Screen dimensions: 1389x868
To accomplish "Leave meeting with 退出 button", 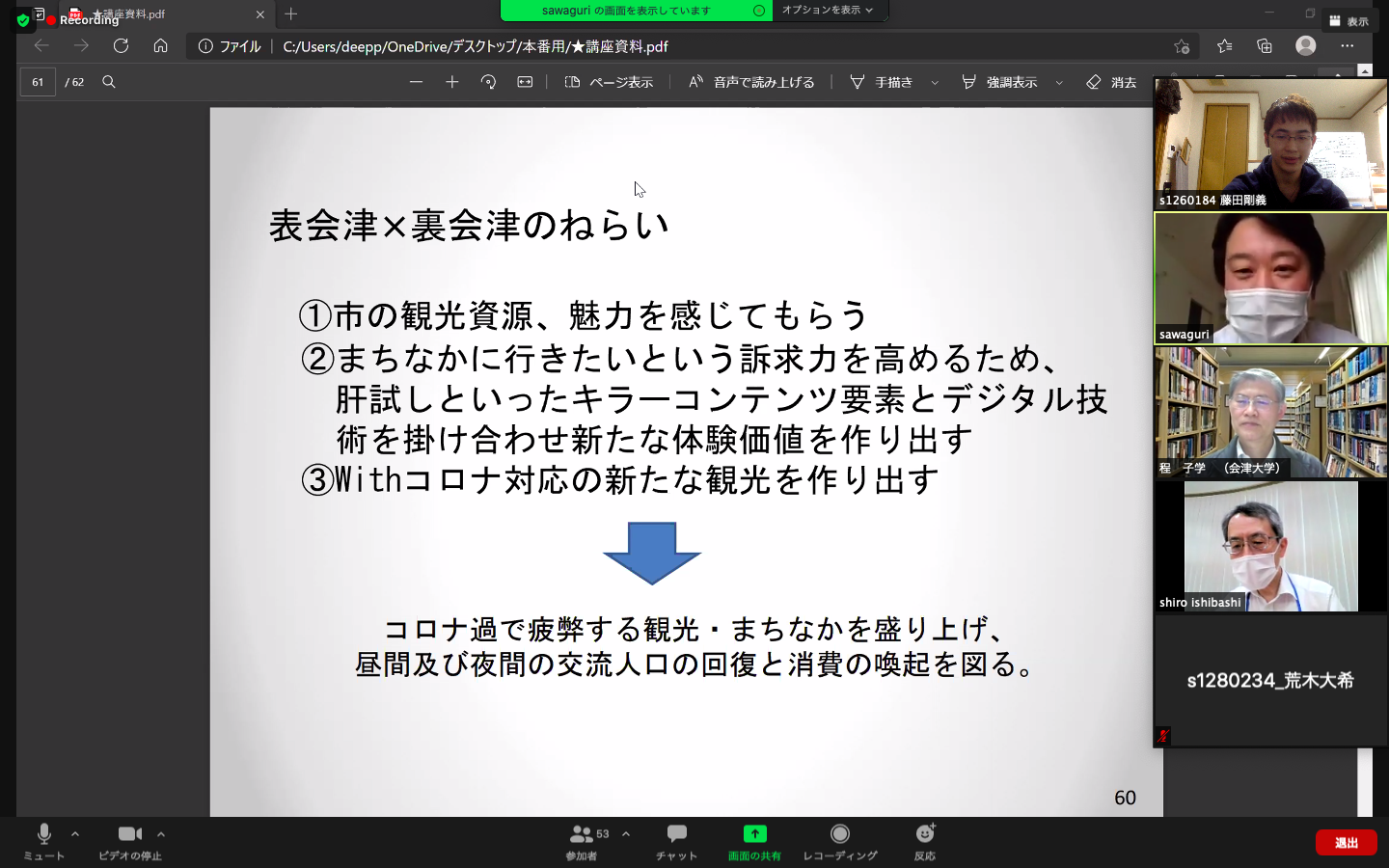I will 1346,842.
